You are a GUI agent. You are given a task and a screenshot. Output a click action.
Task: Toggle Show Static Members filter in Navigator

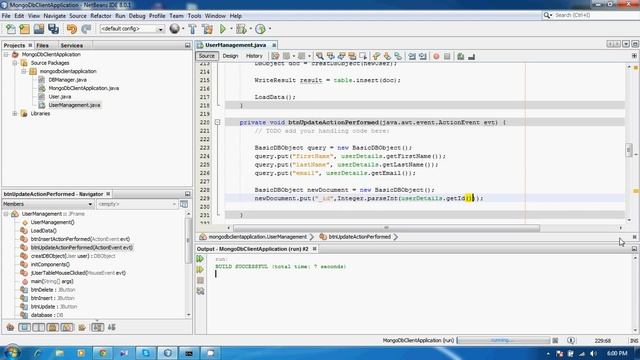(x=38, y=327)
